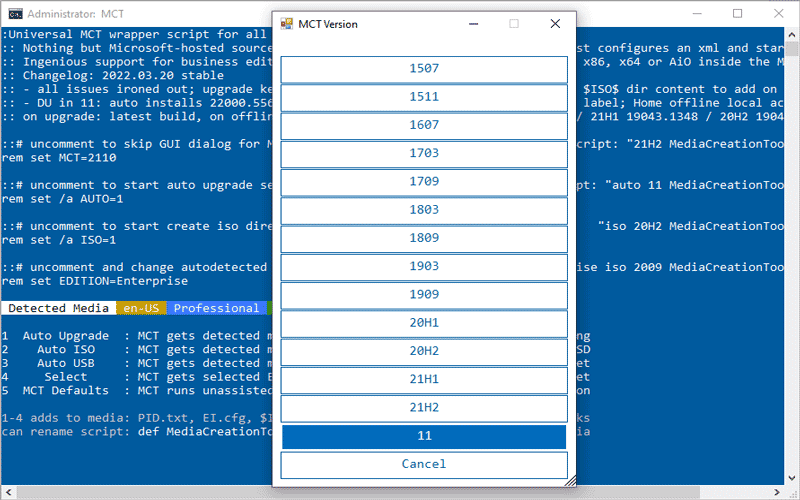Viewport: 800px width, 500px height.
Task: Select the 1703 version button
Action: 424,154
